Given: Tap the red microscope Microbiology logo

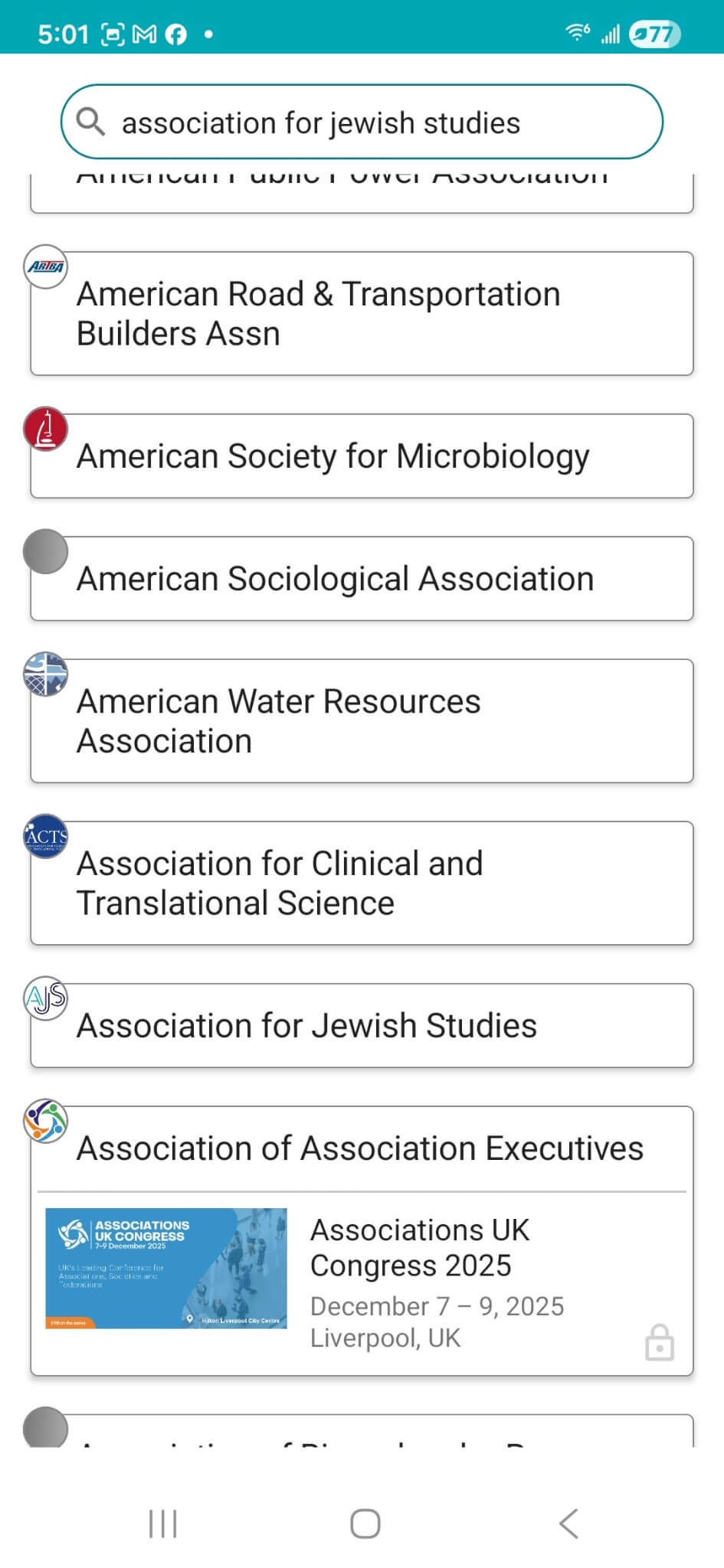Looking at the screenshot, I should [46, 429].
